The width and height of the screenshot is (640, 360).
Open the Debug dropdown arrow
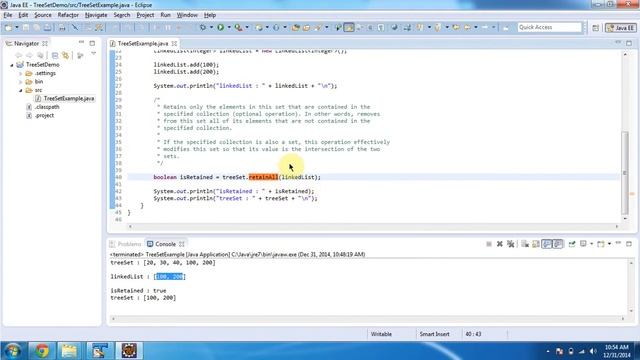[211, 27]
